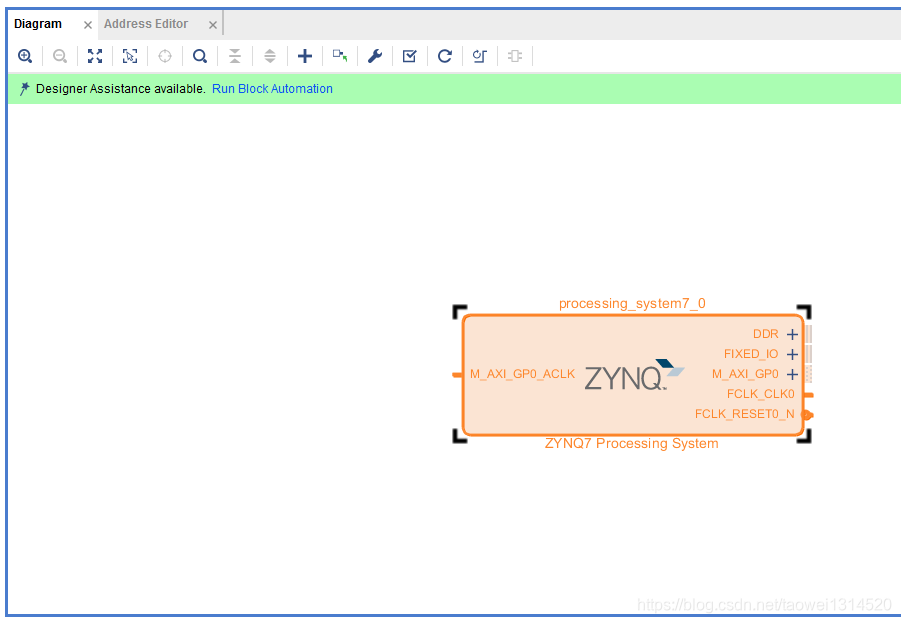Click the Zoom Fit arrows icon
Viewport: 901px width, 623px height.
tap(95, 56)
